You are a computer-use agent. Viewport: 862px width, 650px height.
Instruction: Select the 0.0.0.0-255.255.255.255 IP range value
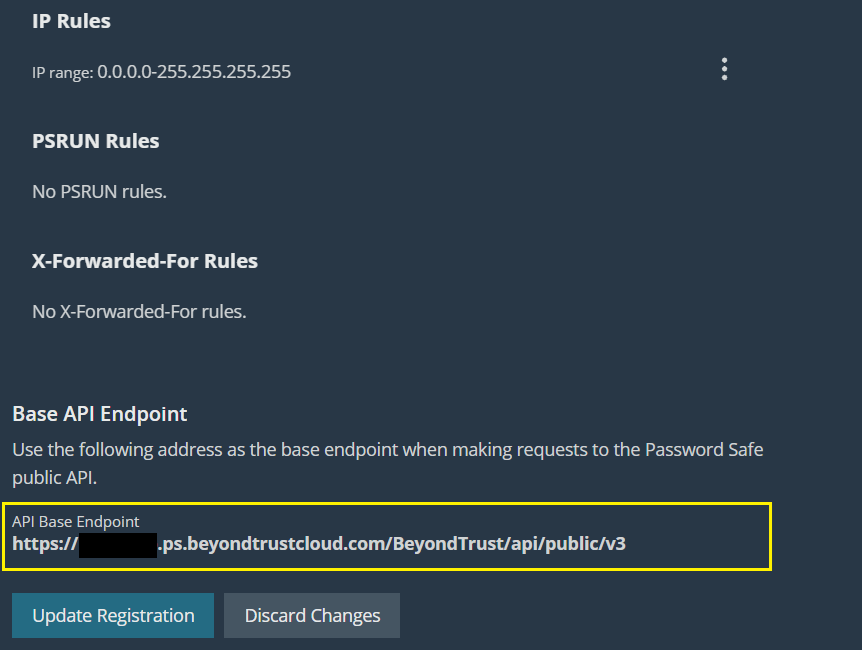coord(194,72)
